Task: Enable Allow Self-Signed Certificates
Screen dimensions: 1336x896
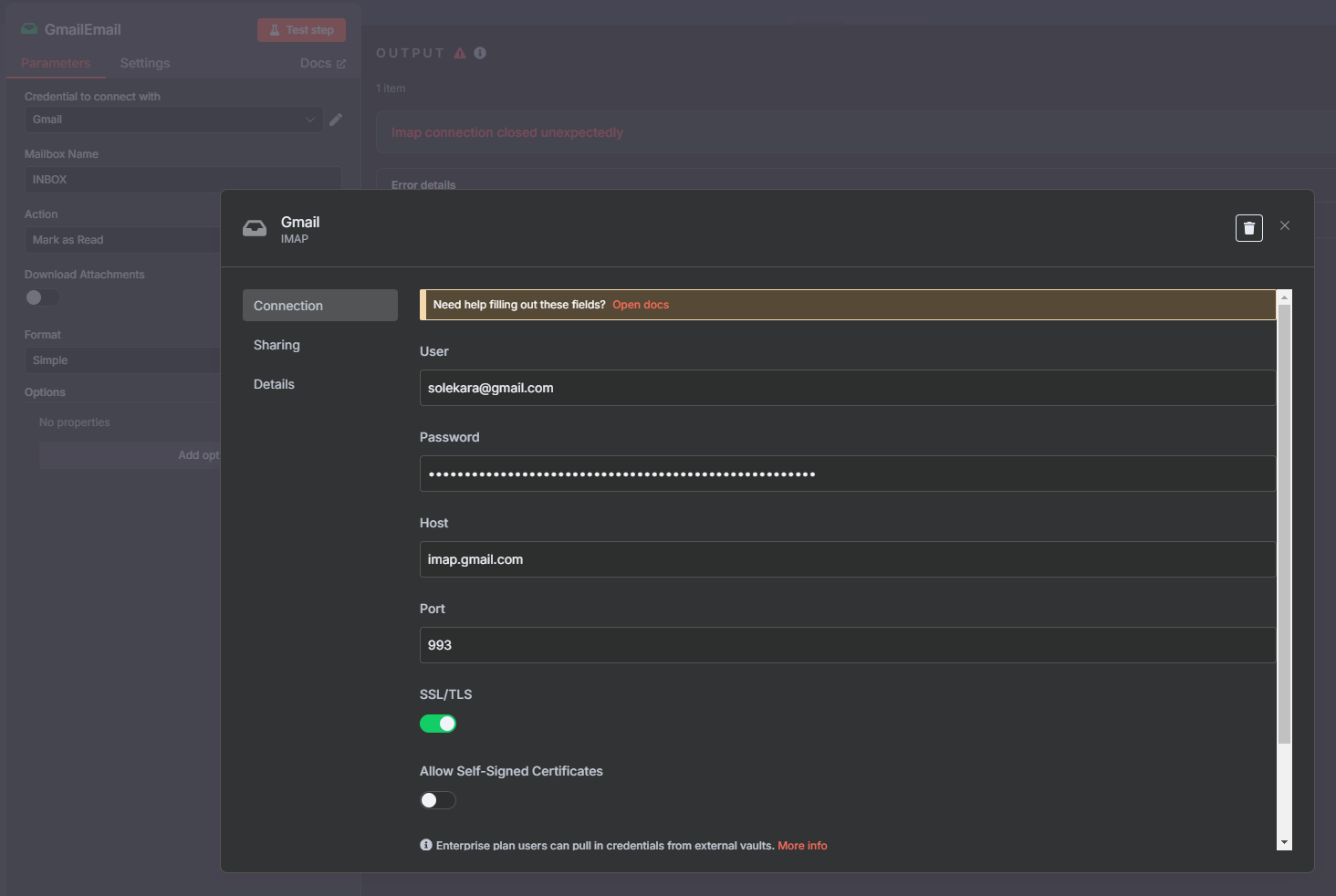Action: point(438,800)
